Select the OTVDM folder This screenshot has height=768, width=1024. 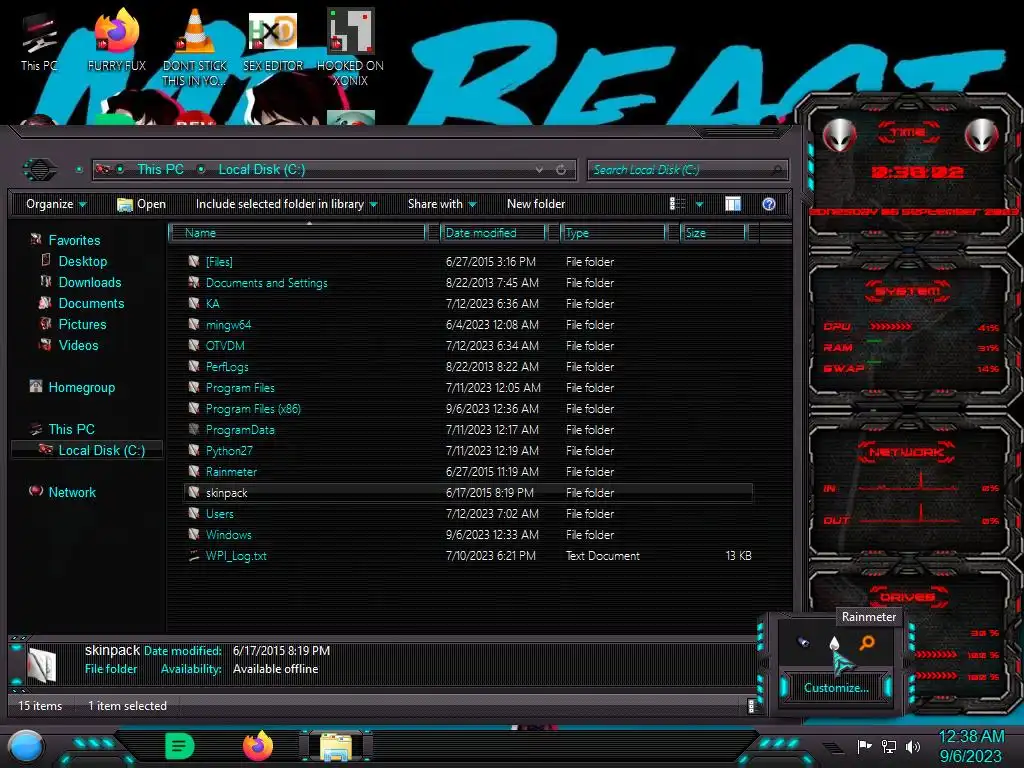coord(469,345)
